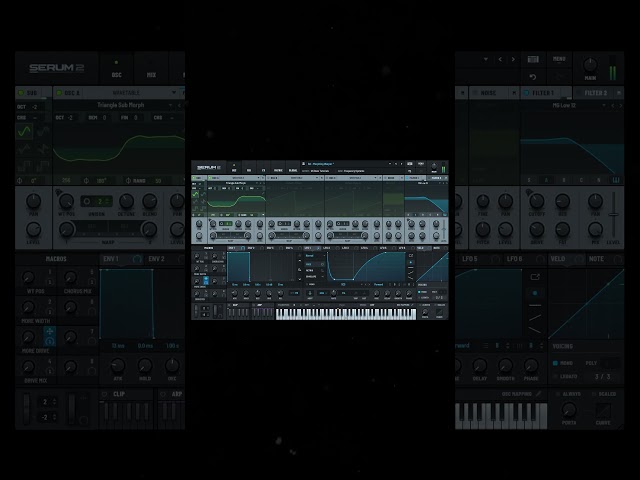Toggle FILTER 1 power in enlarged right view
This screenshot has width=640, height=480.
pos(527,93)
